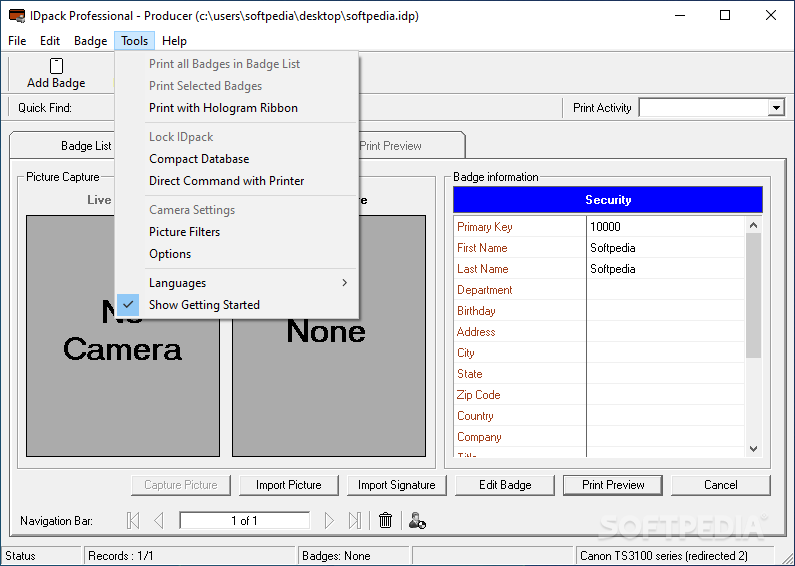Go to previous record arrow
Screen dimensions: 795x566
(x=159, y=520)
